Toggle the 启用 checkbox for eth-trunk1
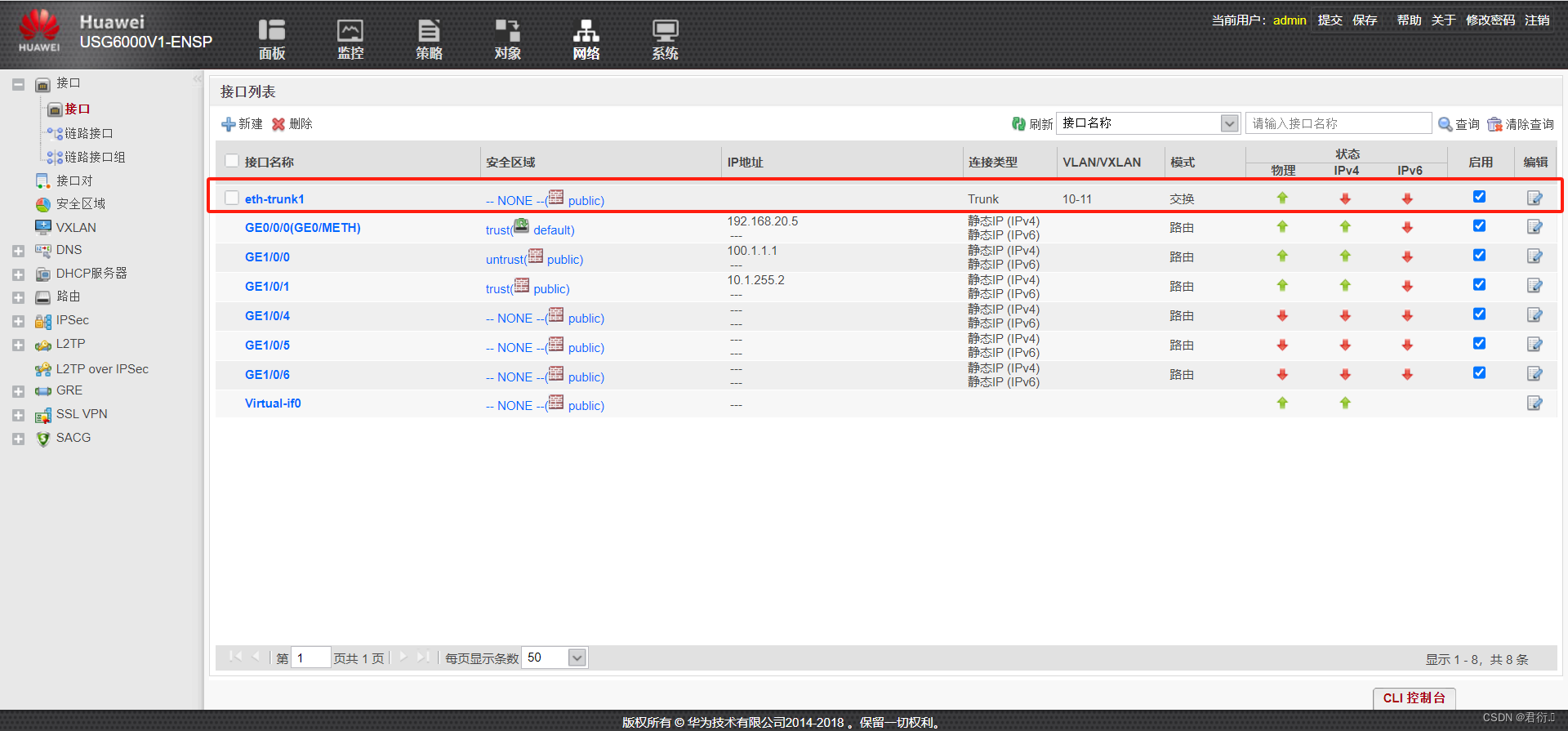 click(1479, 197)
